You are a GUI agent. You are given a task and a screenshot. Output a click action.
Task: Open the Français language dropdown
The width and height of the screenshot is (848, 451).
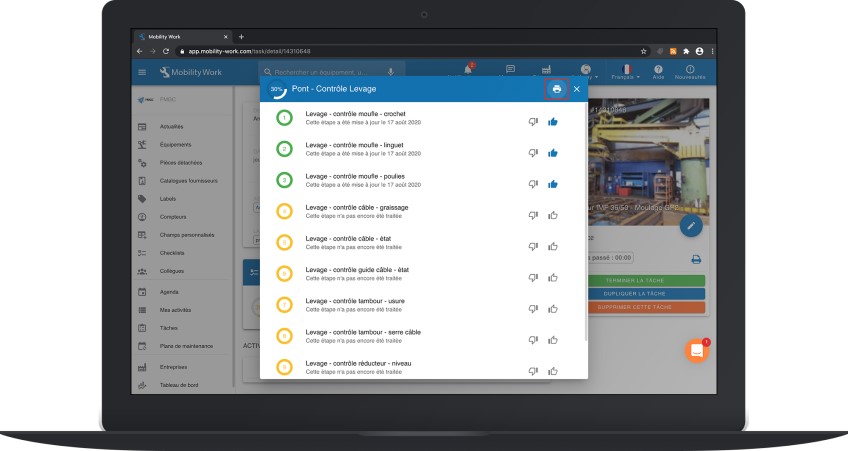coord(626,72)
